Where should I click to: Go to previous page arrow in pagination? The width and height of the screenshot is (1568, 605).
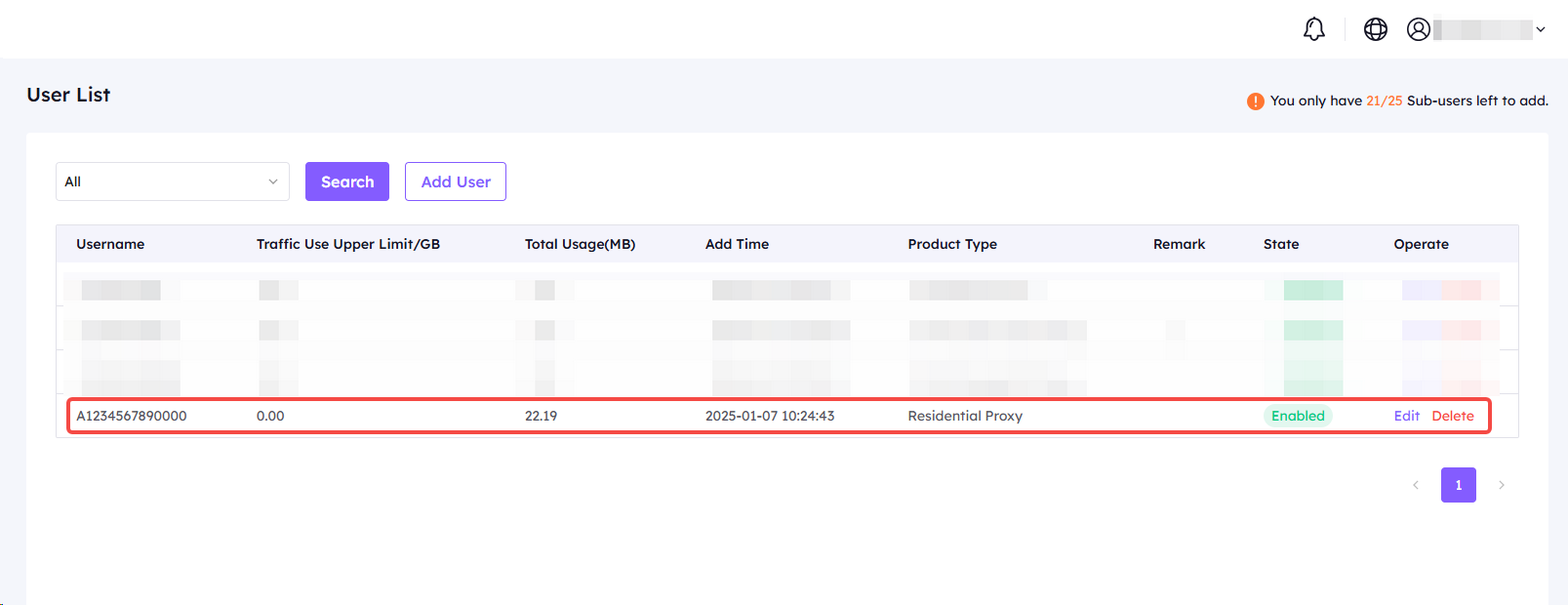(1415, 485)
